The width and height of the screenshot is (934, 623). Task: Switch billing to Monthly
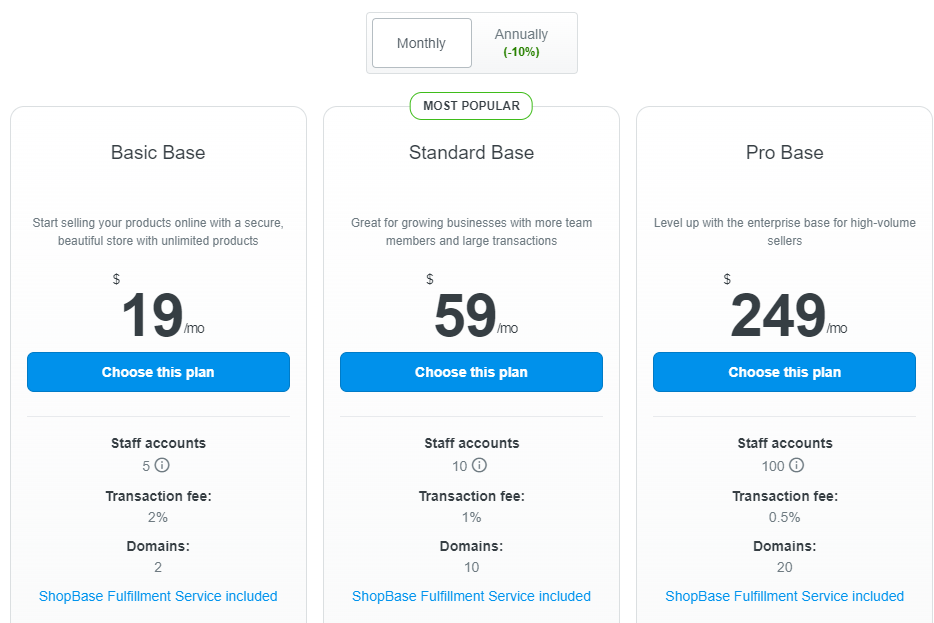(x=422, y=43)
